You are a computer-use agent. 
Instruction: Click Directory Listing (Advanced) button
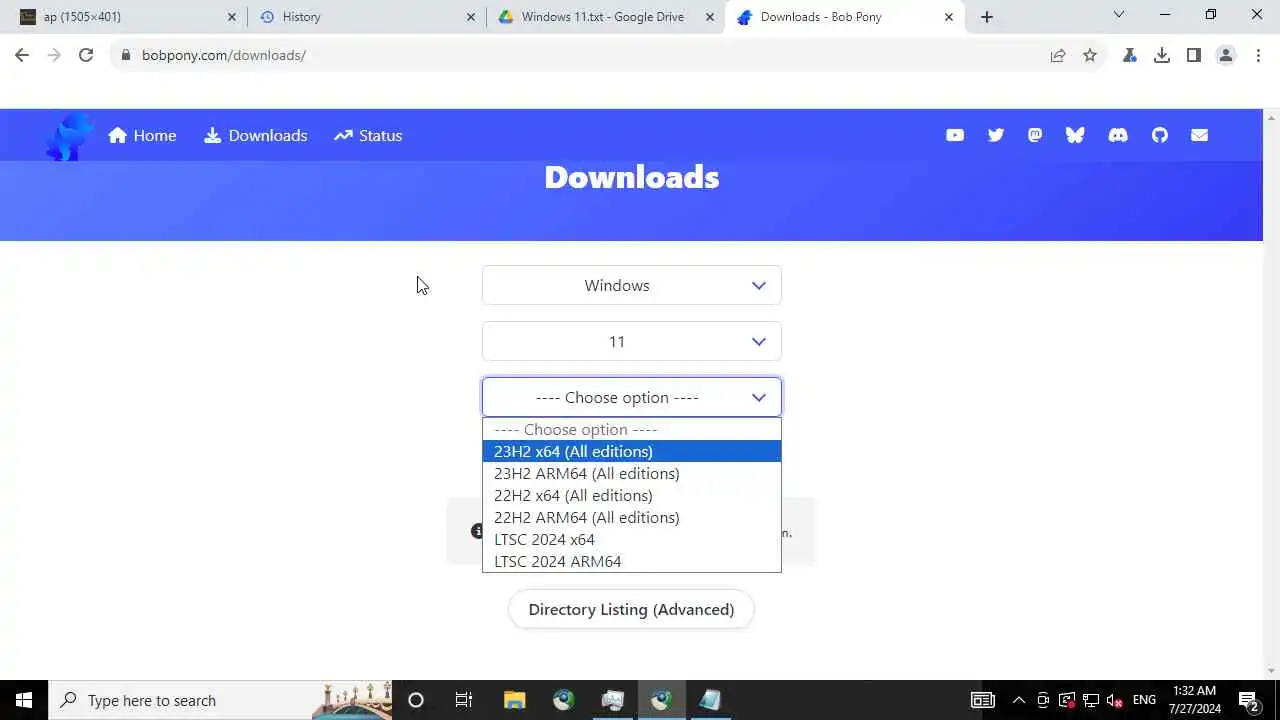click(x=631, y=609)
